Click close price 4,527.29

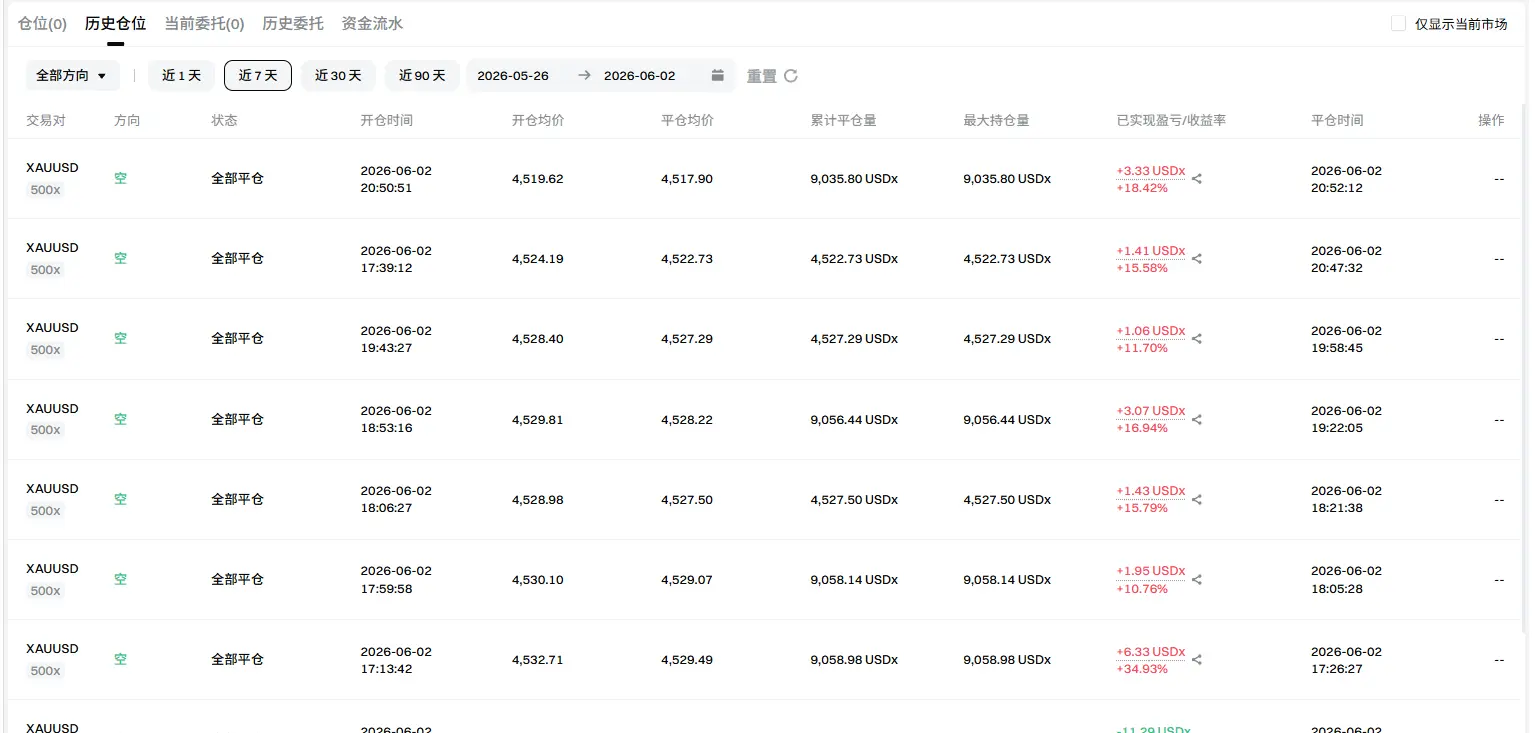(x=687, y=339)
